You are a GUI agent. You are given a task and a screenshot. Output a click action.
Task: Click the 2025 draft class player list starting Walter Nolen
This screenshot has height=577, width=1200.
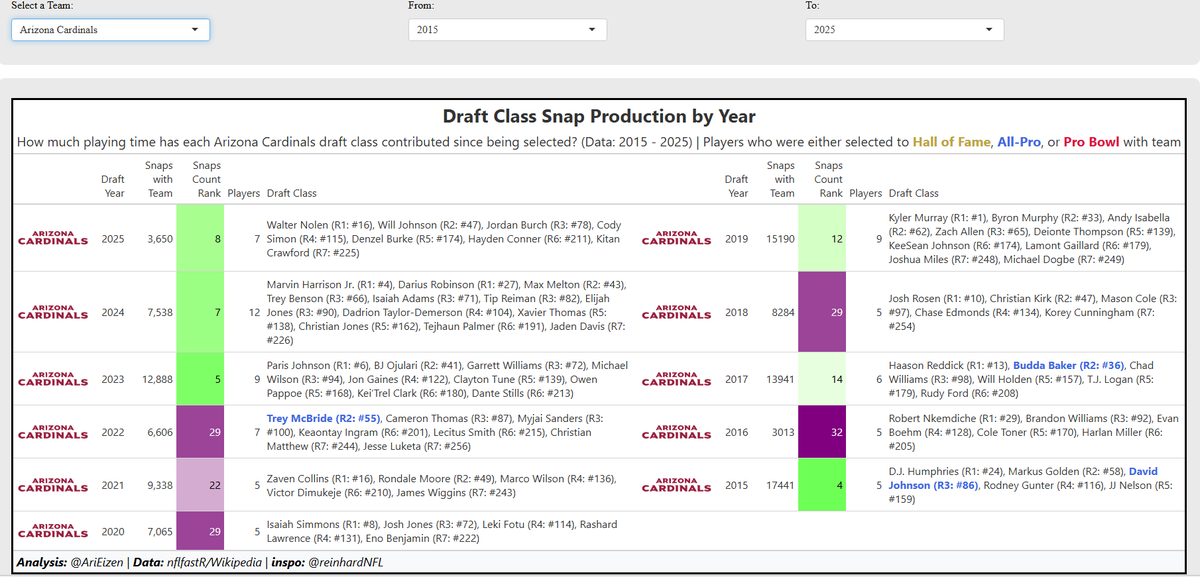pos(445,239)
